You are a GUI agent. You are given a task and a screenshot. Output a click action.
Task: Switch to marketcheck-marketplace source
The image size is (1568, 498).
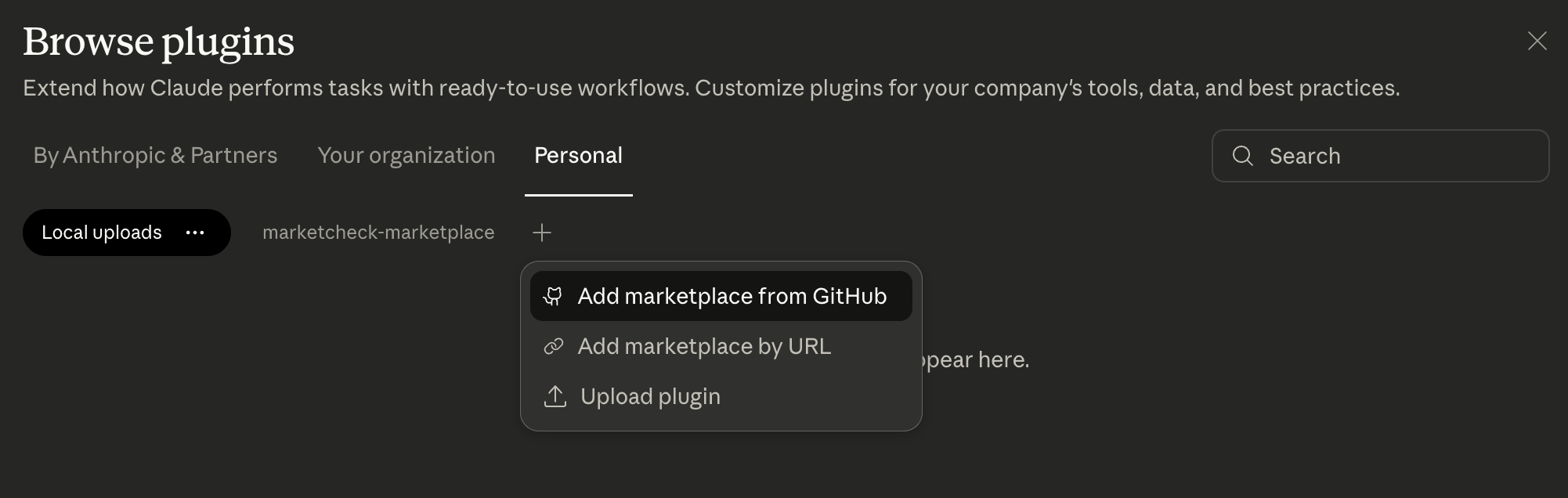click(x=378, y=233)
